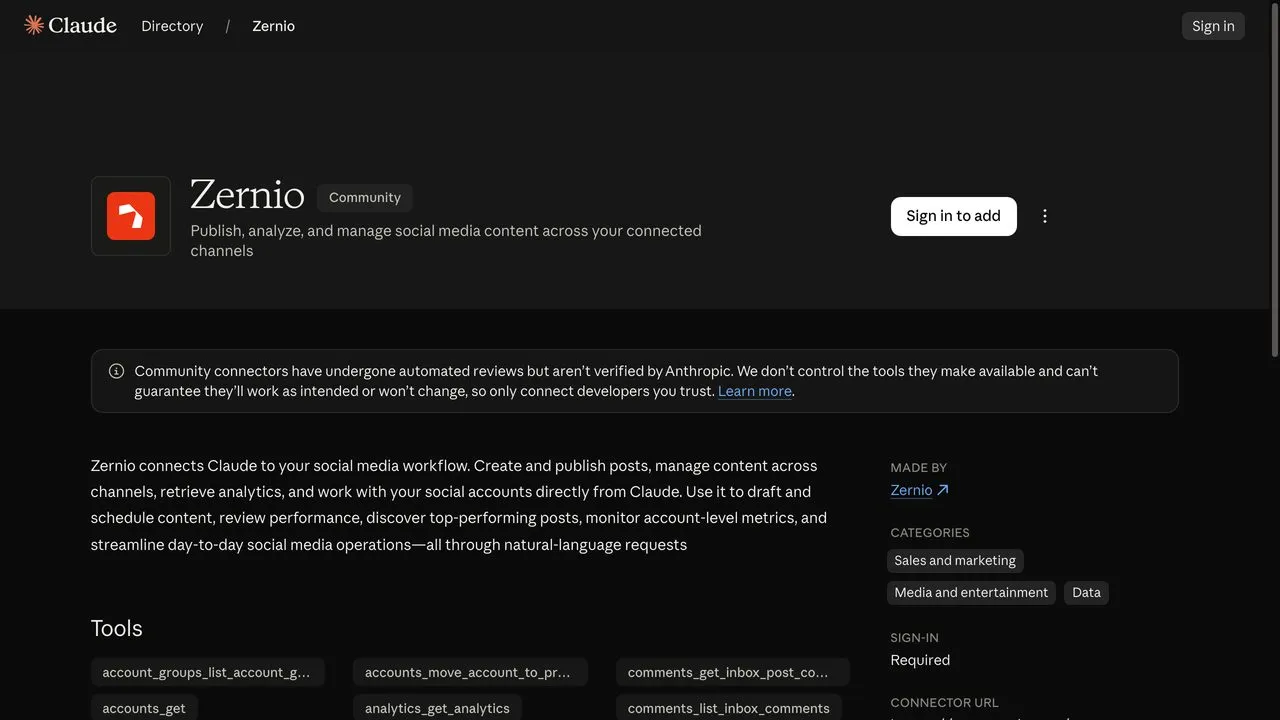Select the analytics_get_analytics tool chip
Screen dimensions: 1280x720
click(437, 708)
